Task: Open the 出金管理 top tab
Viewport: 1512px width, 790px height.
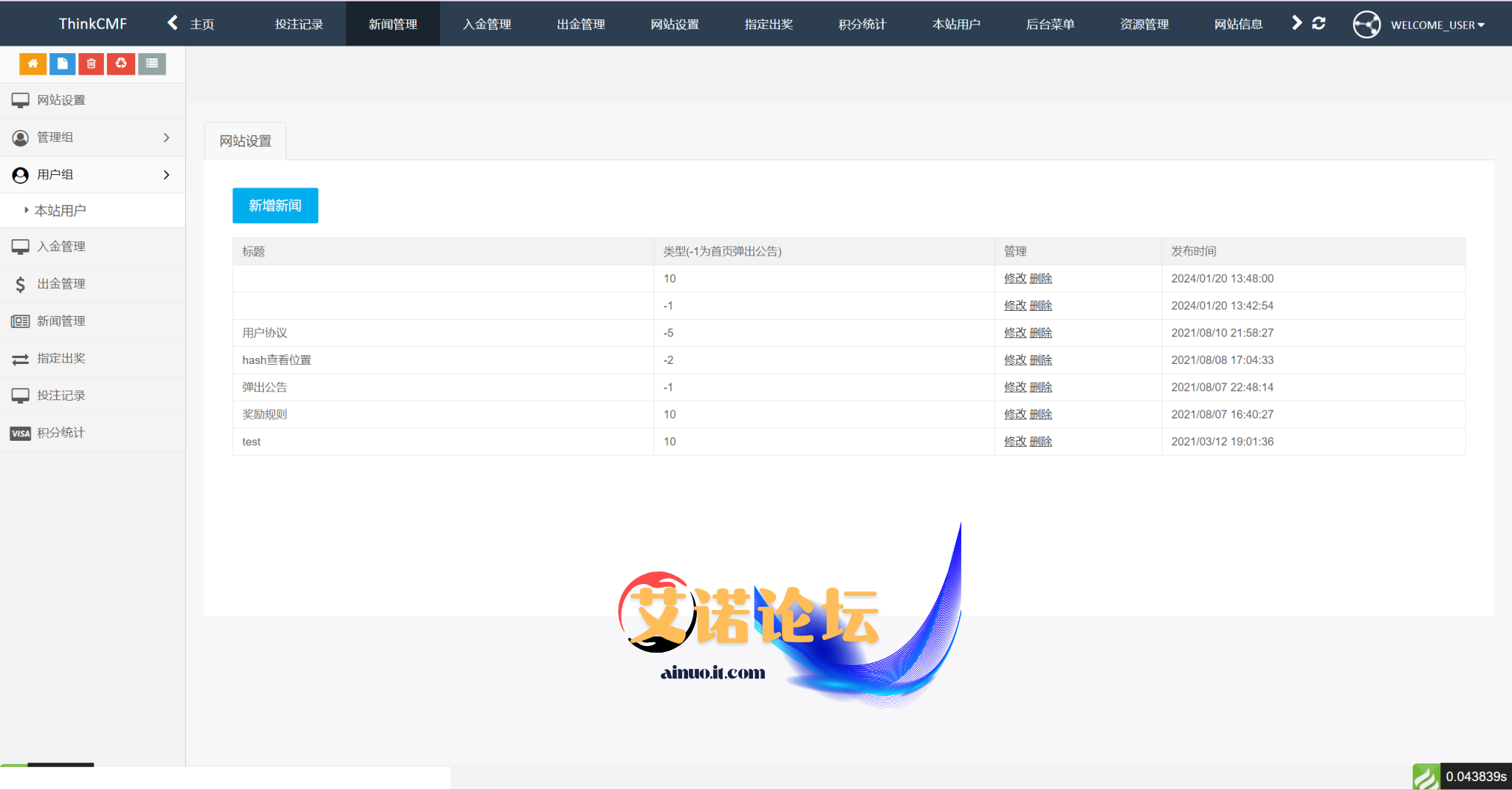Action: pos(581,24)
